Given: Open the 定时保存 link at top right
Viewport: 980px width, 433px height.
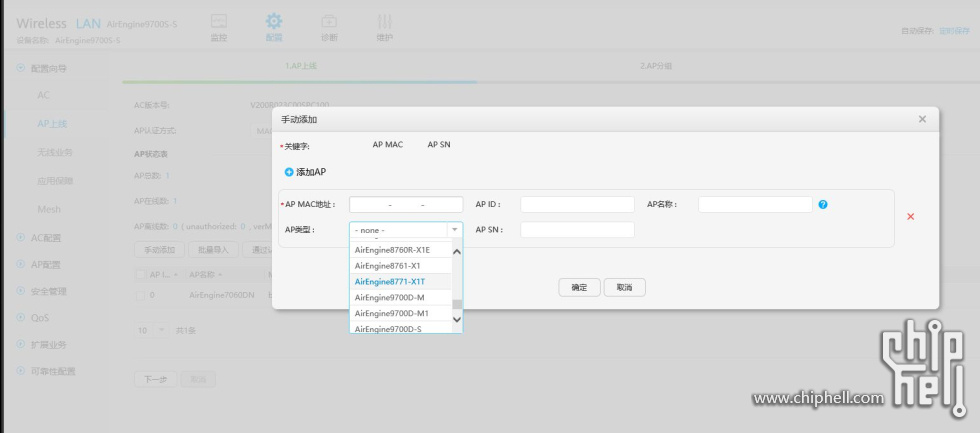Looking at the screenshot, I should pos(954,31).
